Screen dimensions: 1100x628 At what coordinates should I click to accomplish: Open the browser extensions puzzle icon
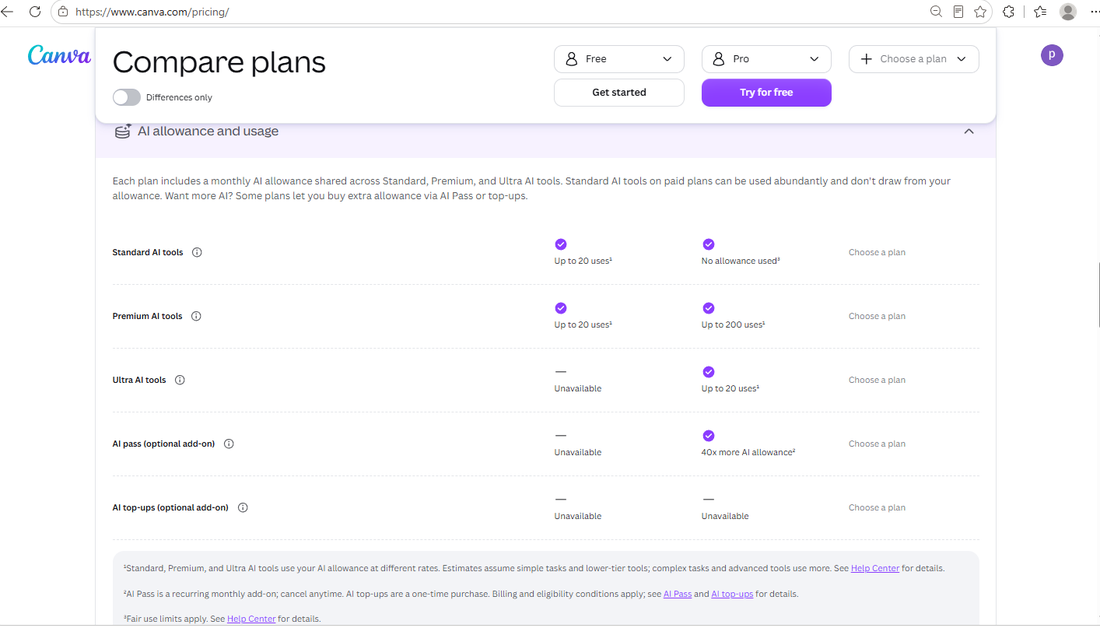(x=1009, y=11)
